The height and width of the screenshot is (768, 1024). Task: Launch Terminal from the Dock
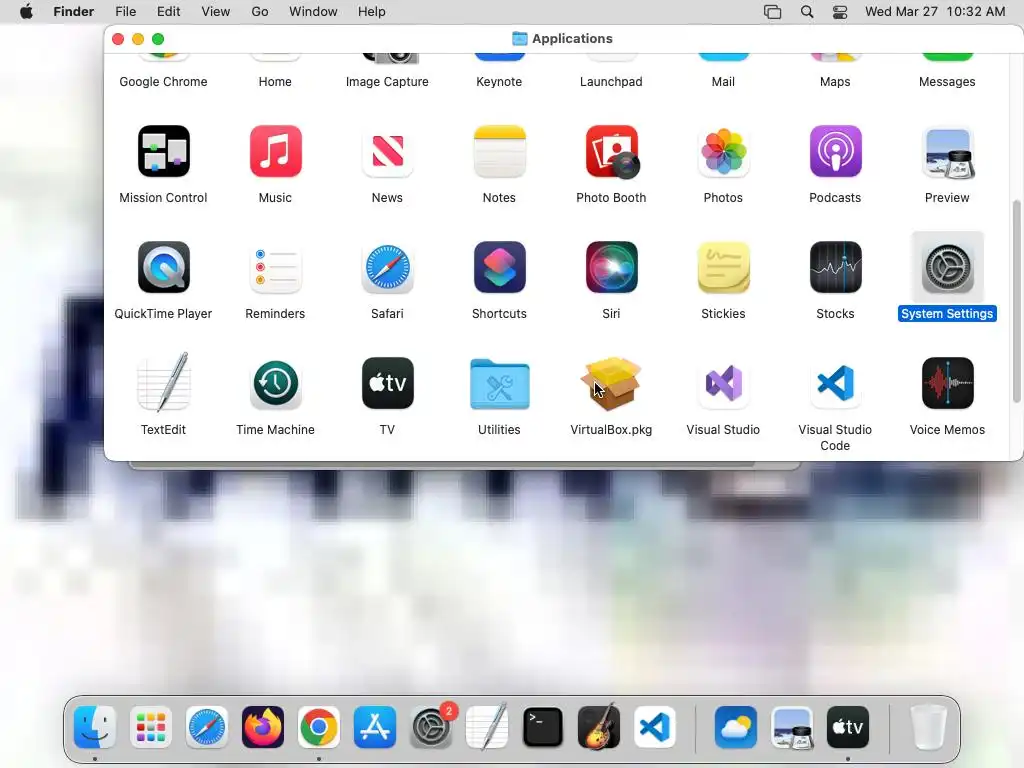pos(543,727)
